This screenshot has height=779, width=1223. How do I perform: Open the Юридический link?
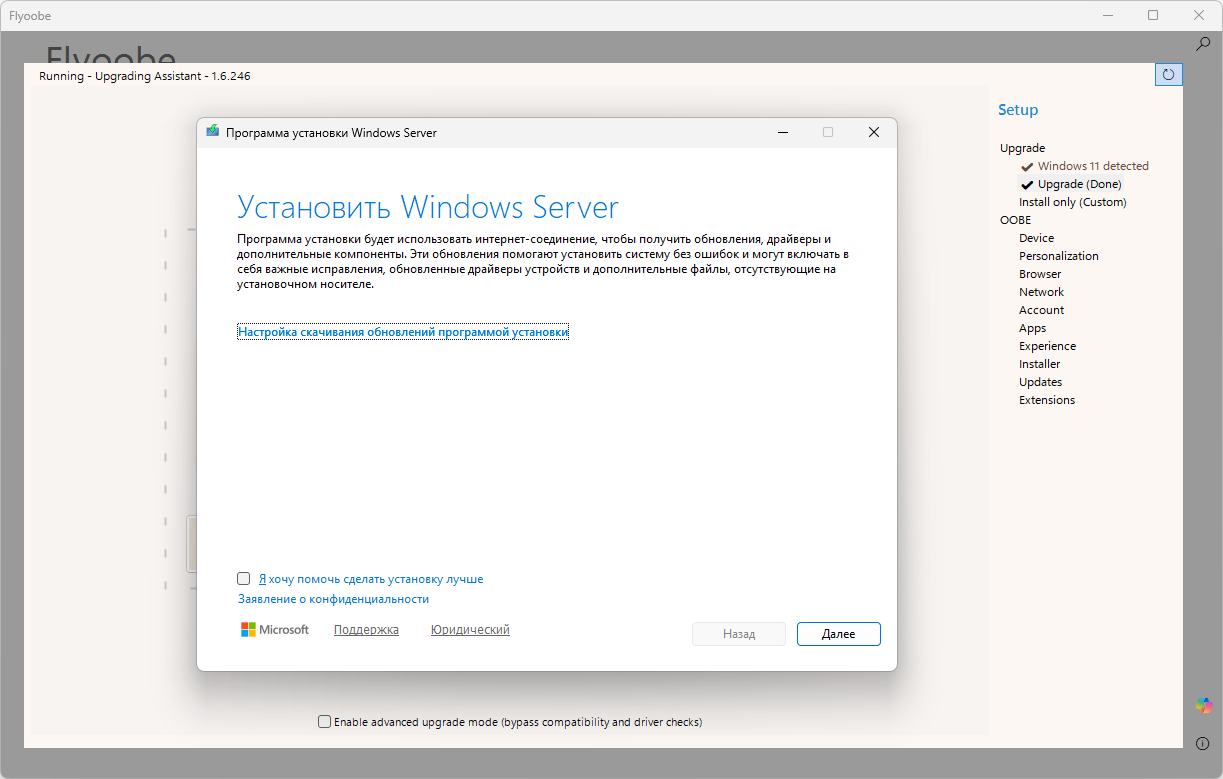pyautogui.click(x=470, y=630)
